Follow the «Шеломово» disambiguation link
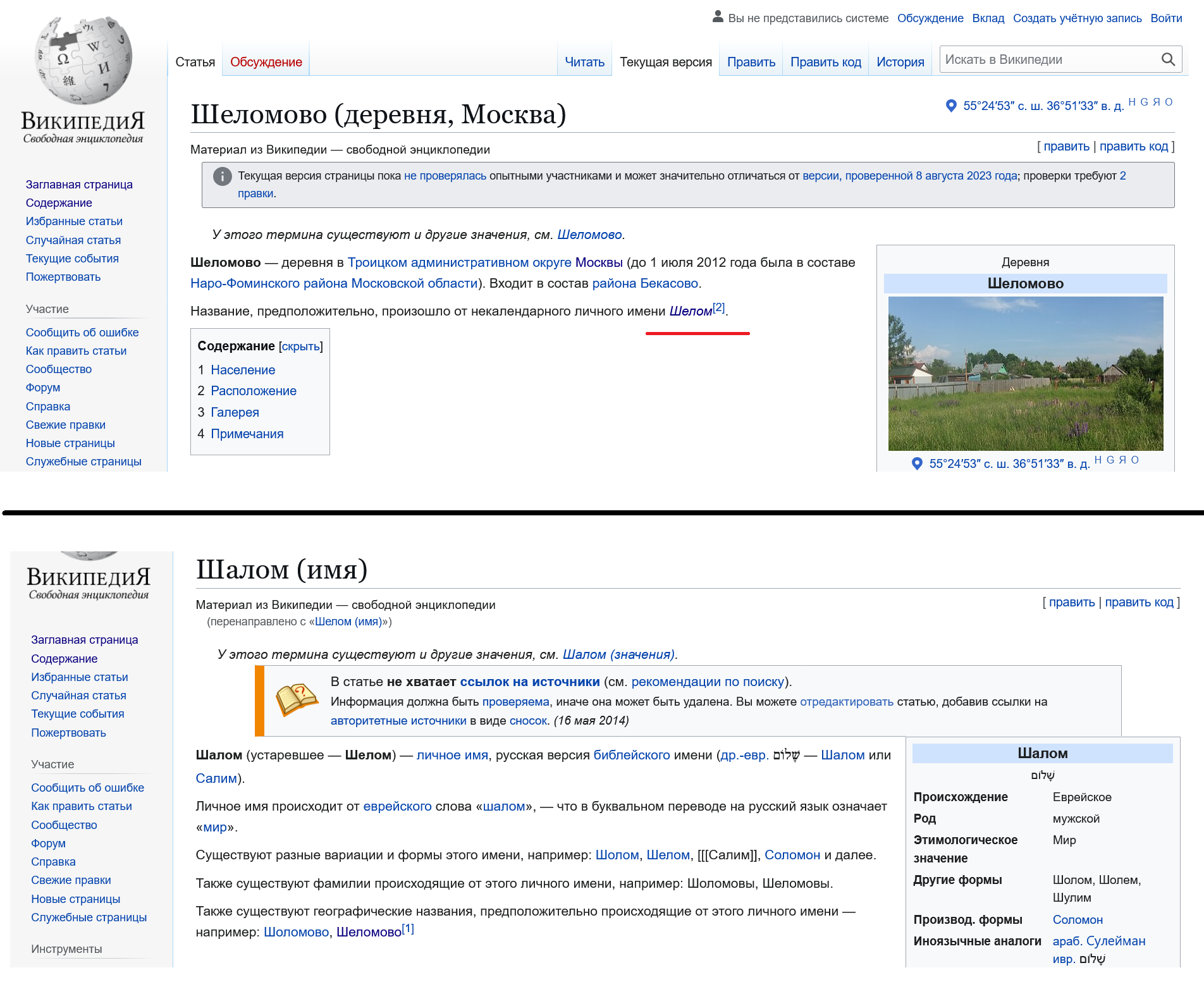The height and width of the screenshot is (994, 1204). 589,235
